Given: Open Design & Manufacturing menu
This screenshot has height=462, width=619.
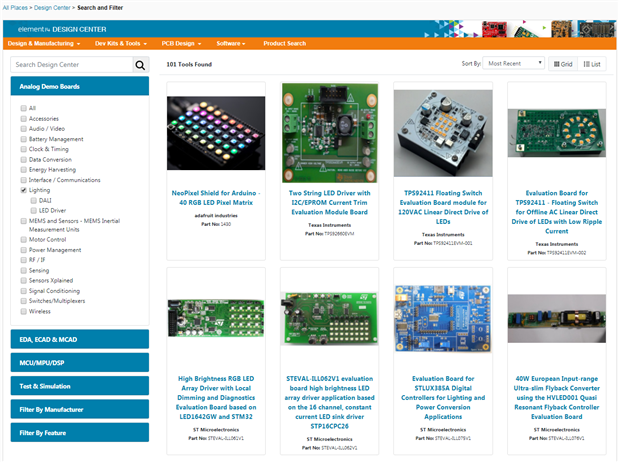Looking at the screenshot, I should pyautogui.click(x=44, y=43).
